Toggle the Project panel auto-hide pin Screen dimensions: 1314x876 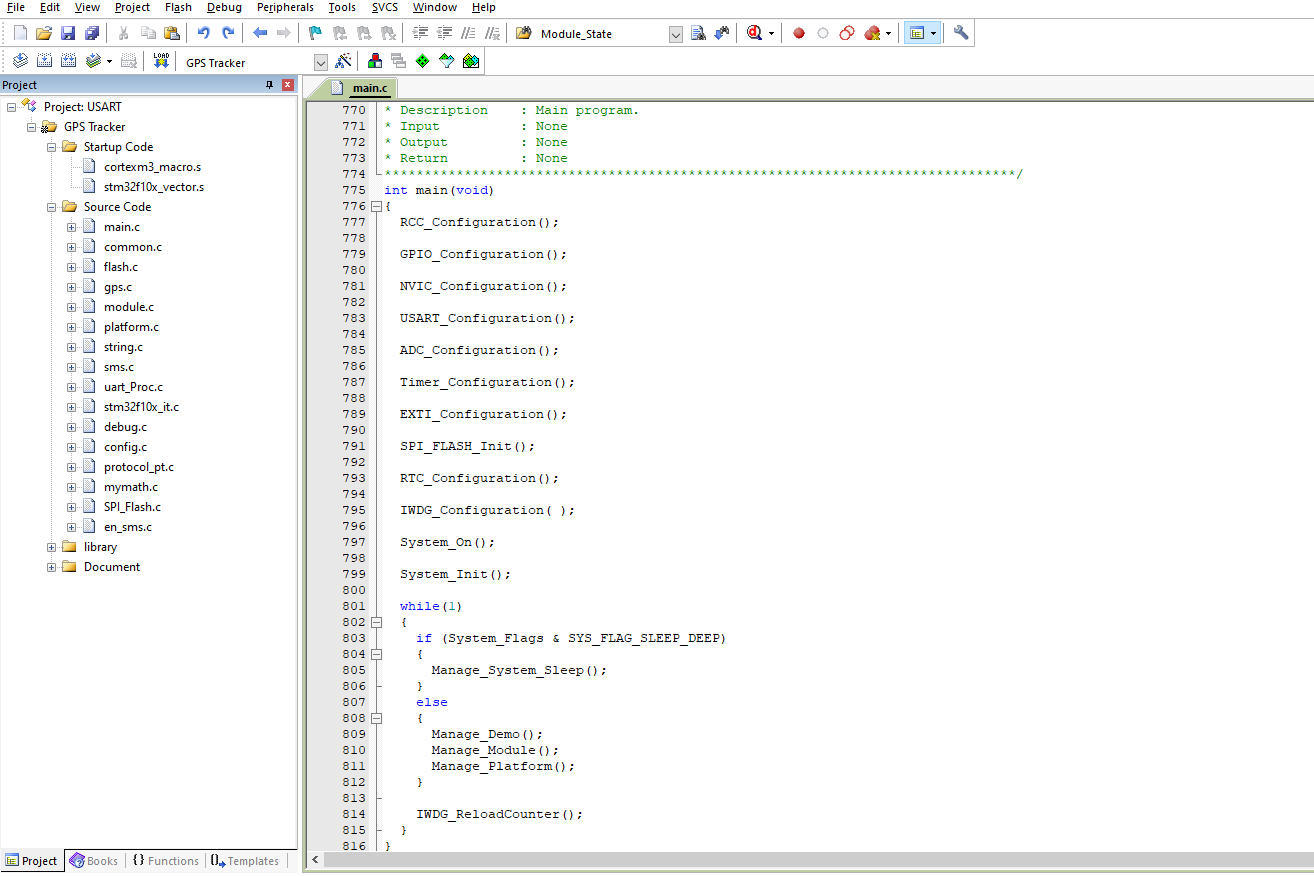coord(269,85)
